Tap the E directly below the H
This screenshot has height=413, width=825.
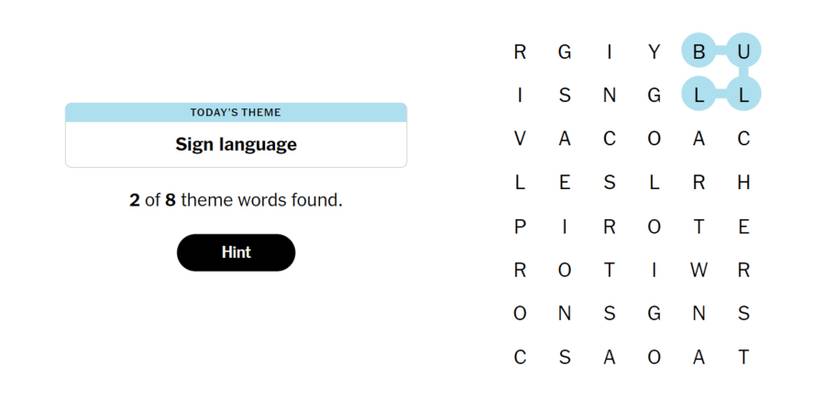click(x=743, y=226)
